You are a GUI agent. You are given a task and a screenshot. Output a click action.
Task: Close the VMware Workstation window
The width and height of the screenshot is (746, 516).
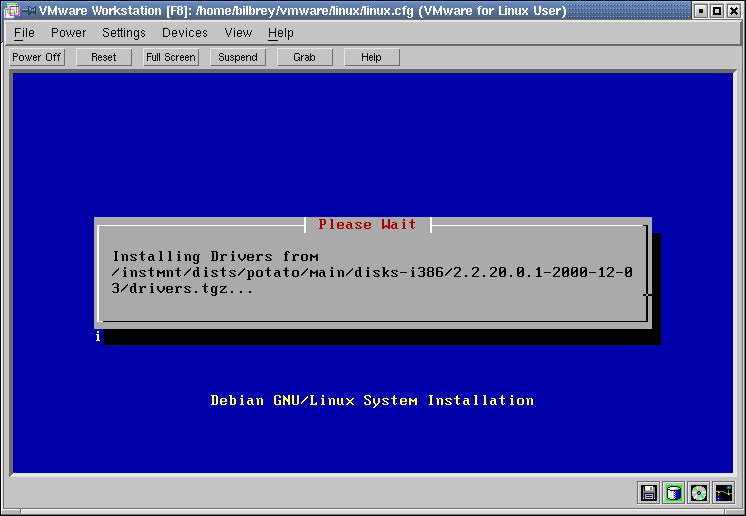[x=734, y=10]
